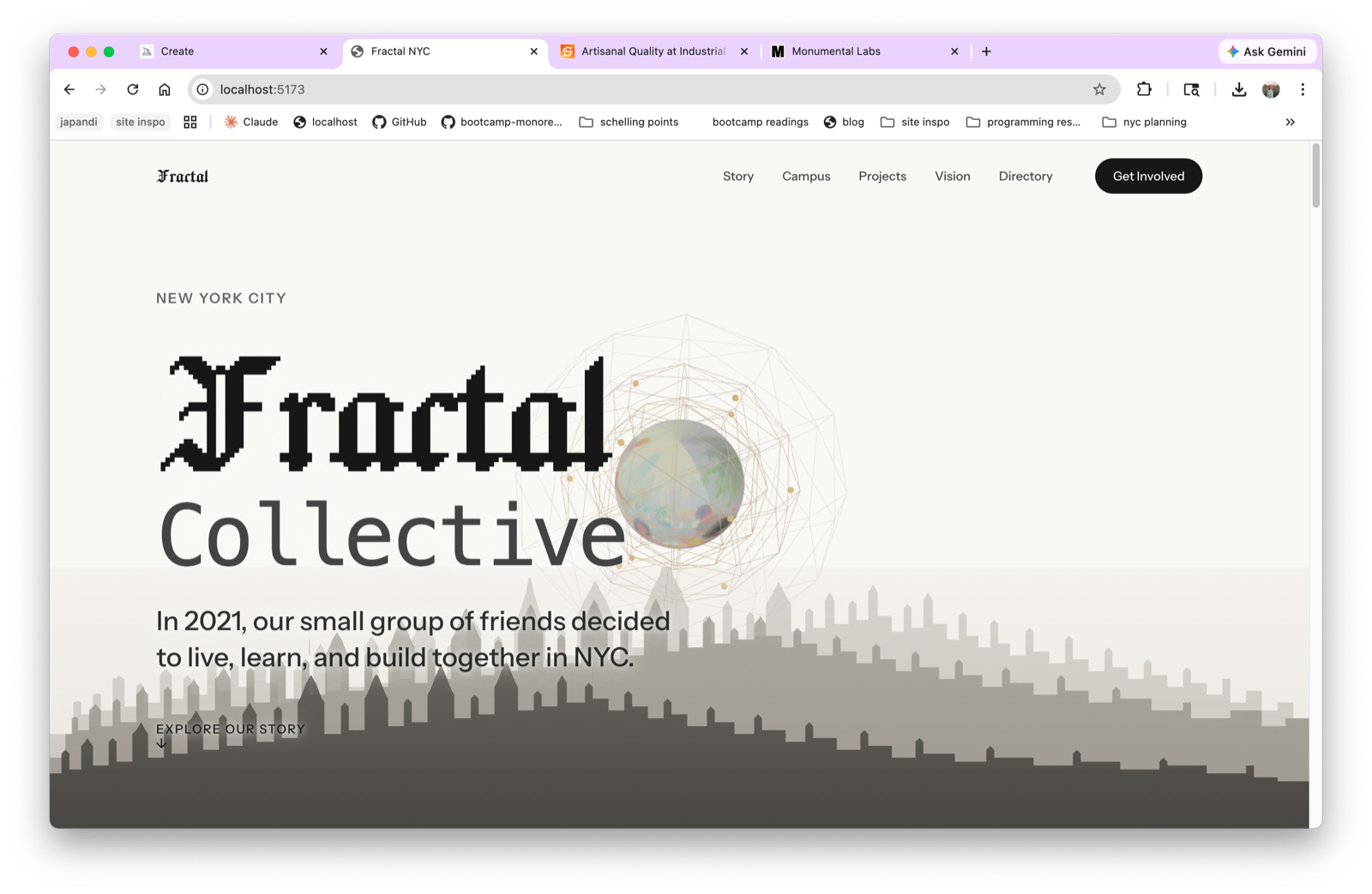Open the blog bookmark with globe icon
This screenshot has height=894, width=1372.
[x=844, y=122]
